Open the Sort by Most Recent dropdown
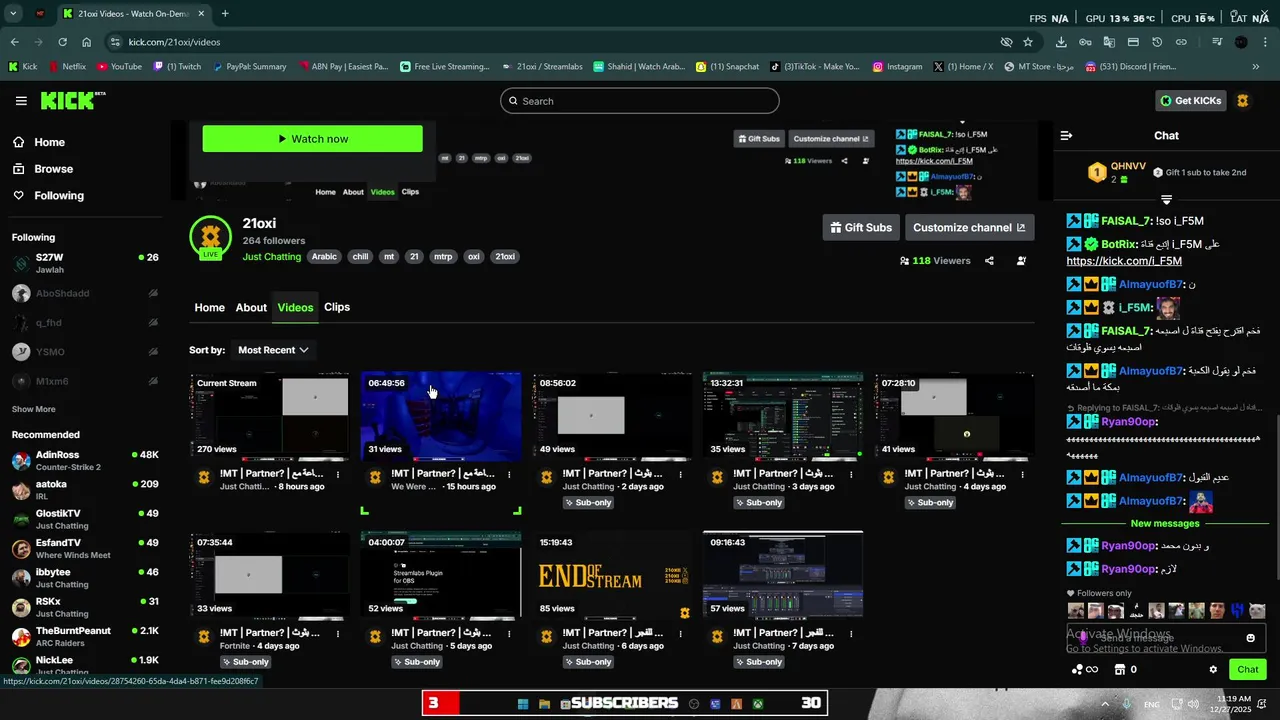The width and height of the screenshot is (1280, 720). [273, 350]
